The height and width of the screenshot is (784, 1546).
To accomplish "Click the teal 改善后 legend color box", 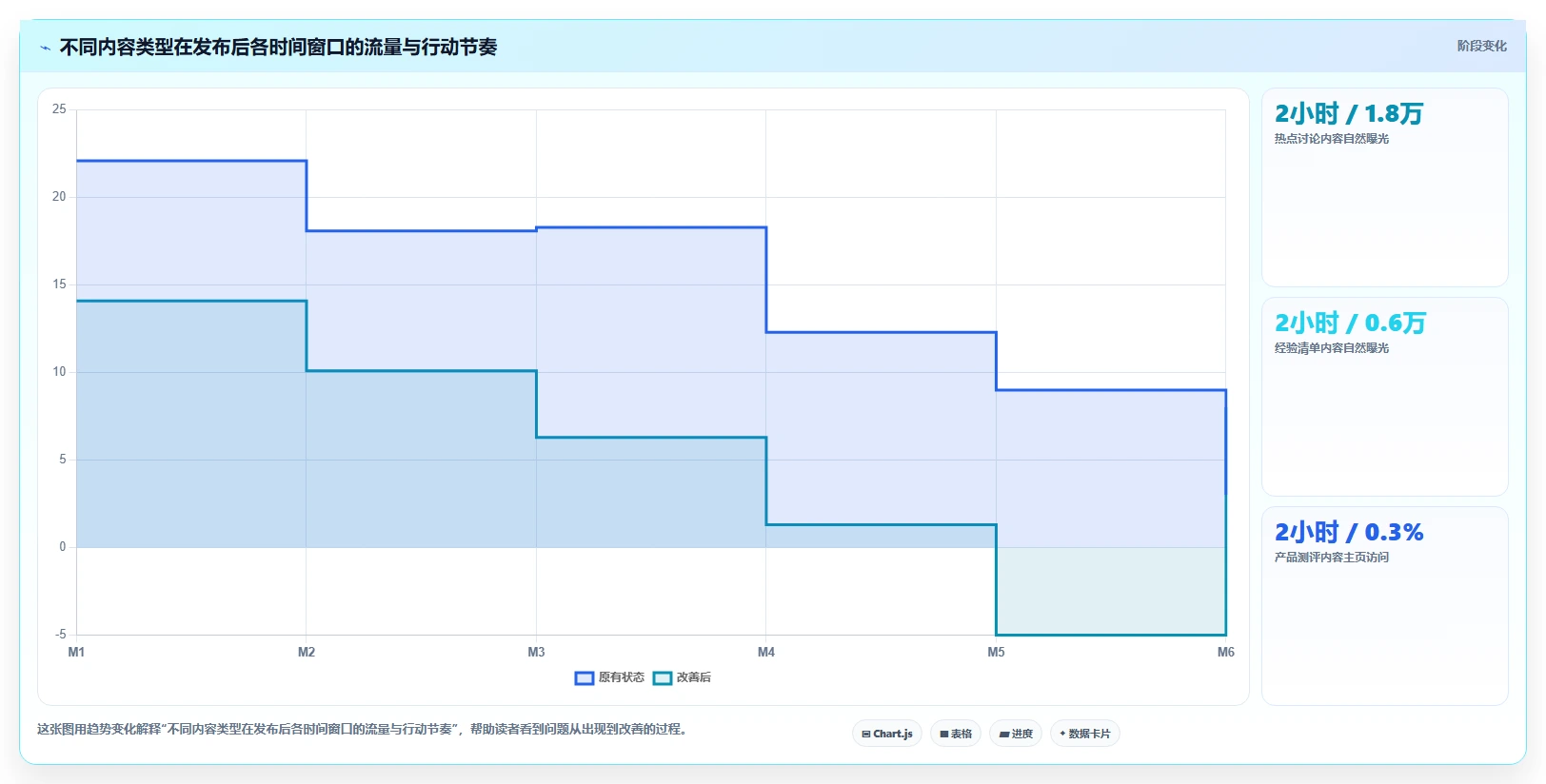I will click(x=663, y=678).
